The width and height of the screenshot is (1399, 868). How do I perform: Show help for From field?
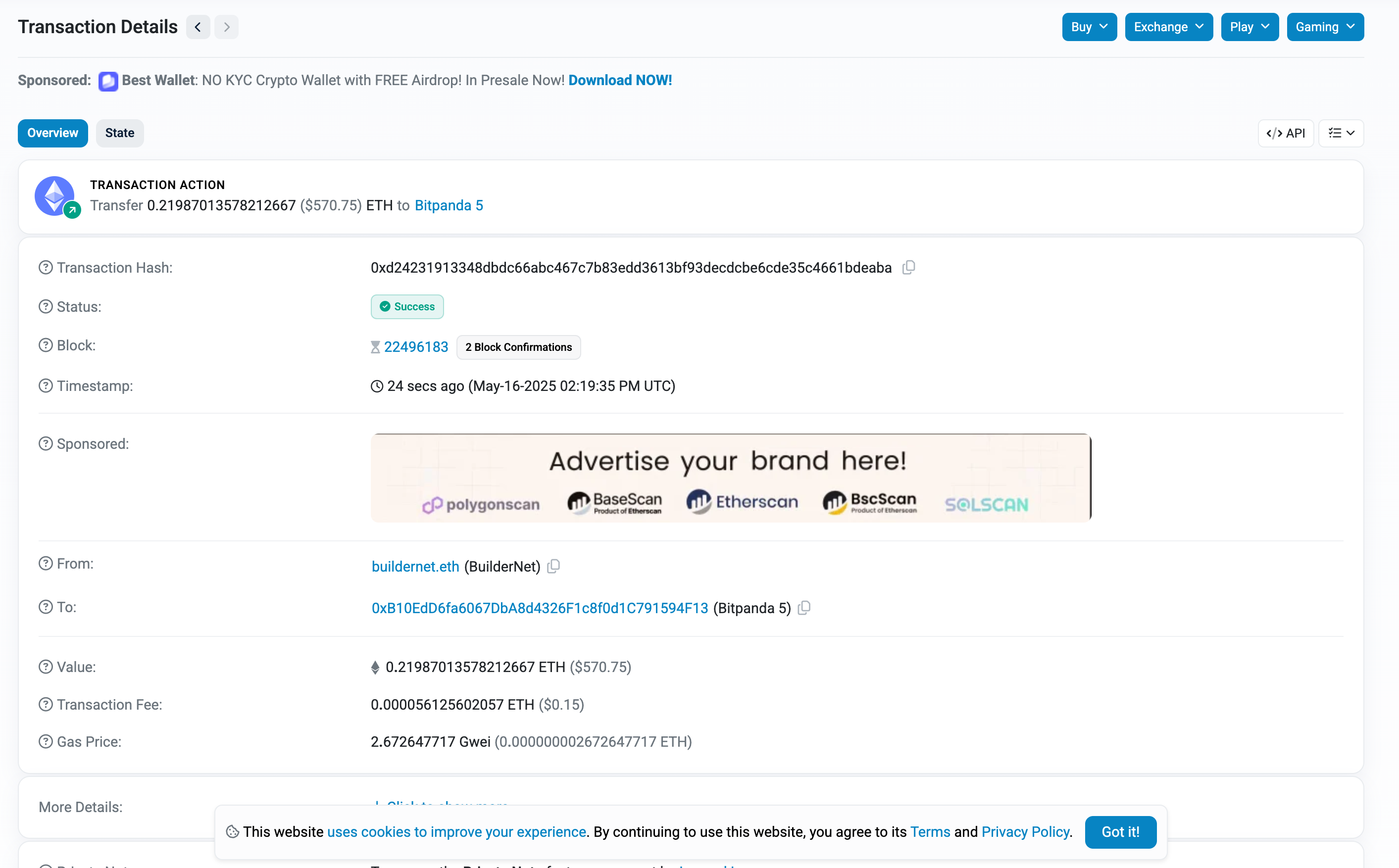[x=46, y=563]
